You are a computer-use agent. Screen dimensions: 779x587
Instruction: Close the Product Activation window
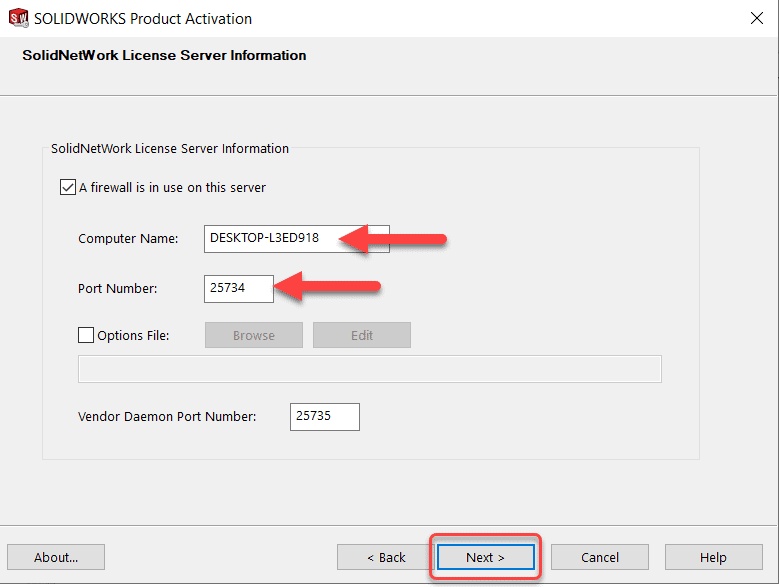(x=759, y=18)
